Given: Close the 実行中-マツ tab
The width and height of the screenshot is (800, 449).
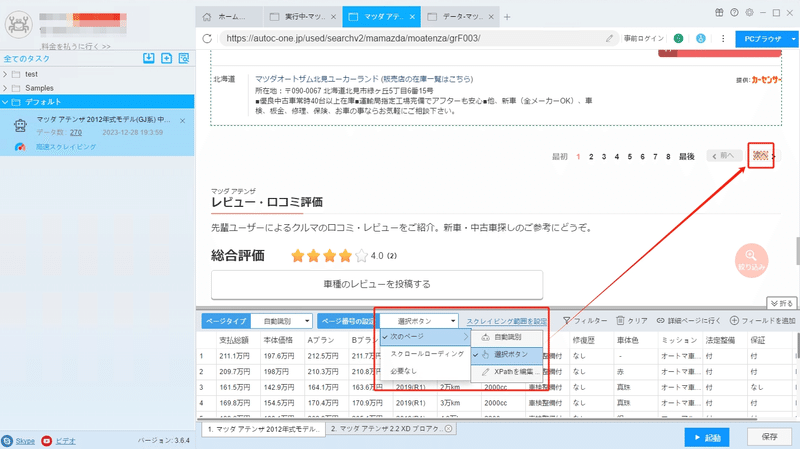Looking at the screenshot, I should (x=333, y=17).
